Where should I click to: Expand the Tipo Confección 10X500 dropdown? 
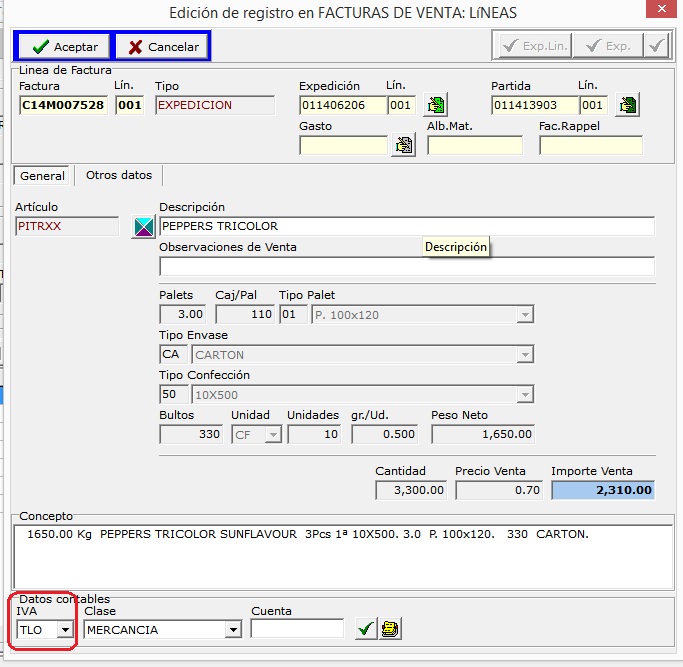click(524, 395)
